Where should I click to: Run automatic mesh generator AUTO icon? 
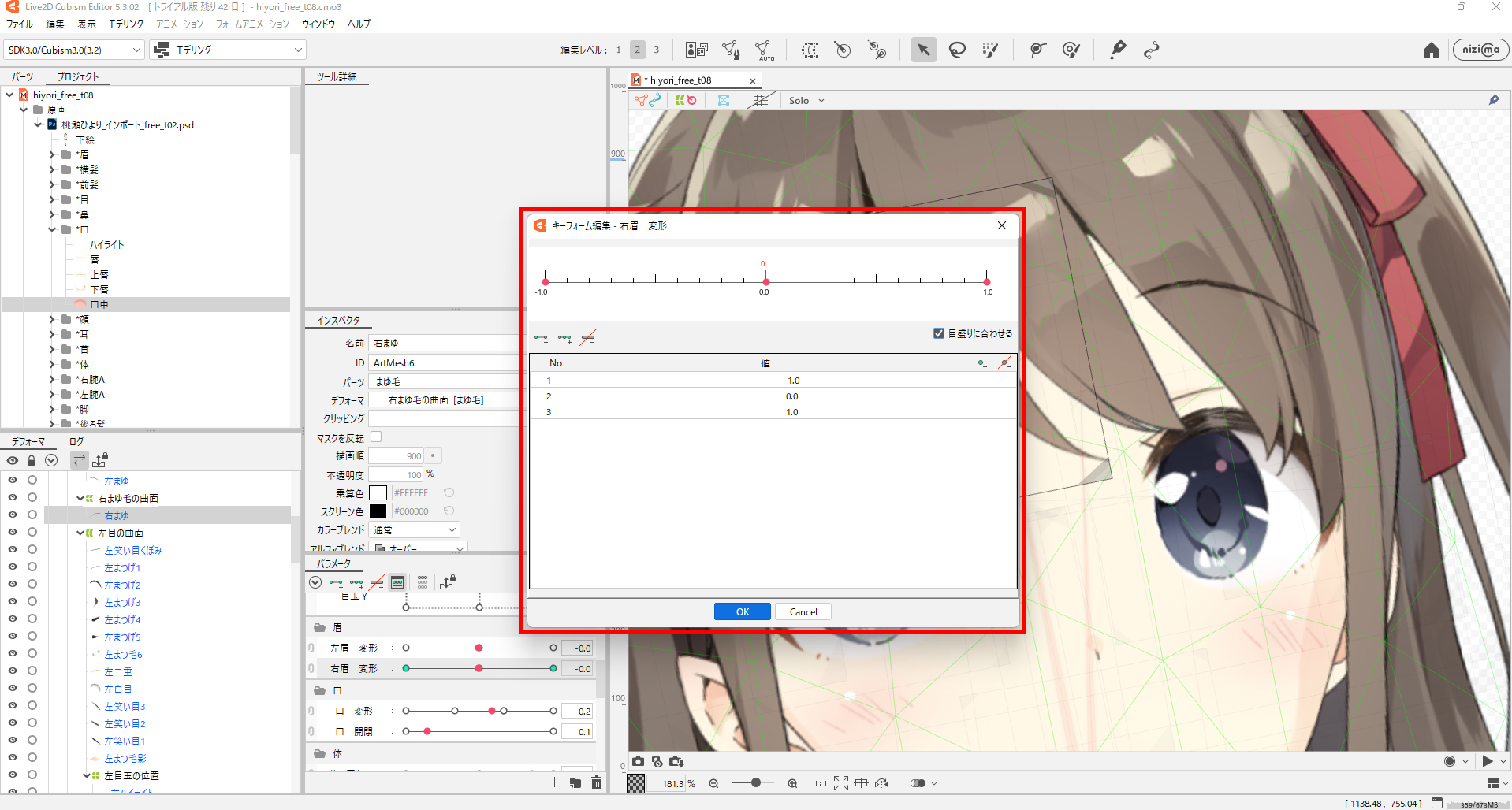(x=764, y=50)
